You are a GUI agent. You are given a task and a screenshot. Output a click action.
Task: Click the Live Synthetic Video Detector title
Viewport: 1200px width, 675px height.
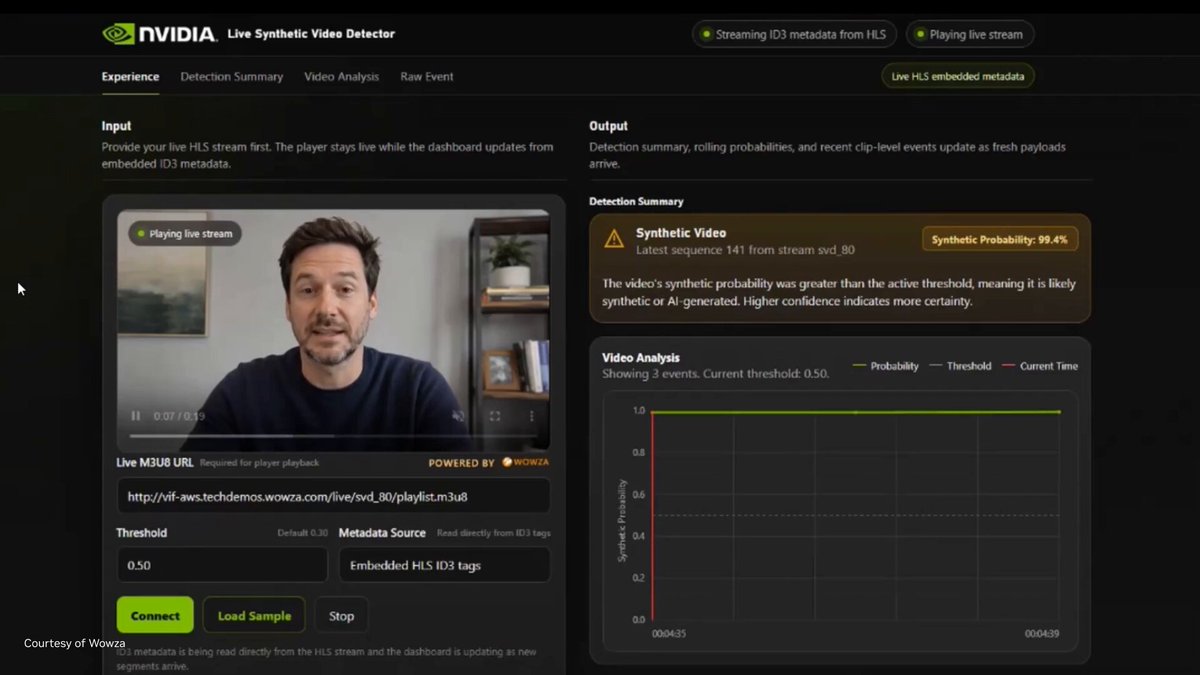311,34
